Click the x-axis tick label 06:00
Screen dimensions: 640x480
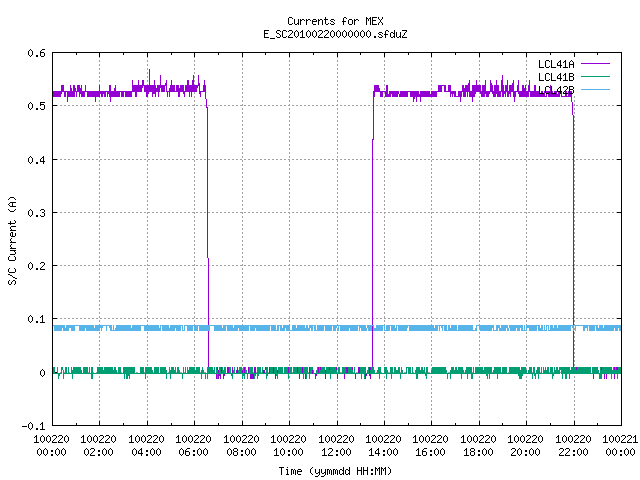193,453
